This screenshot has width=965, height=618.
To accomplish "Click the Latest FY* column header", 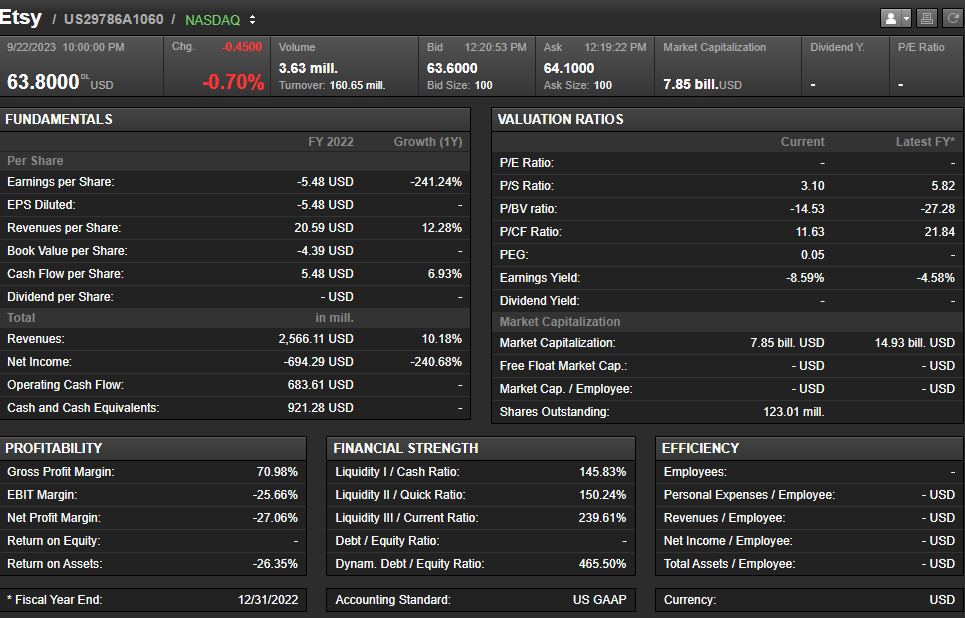I will coord(925,142).
